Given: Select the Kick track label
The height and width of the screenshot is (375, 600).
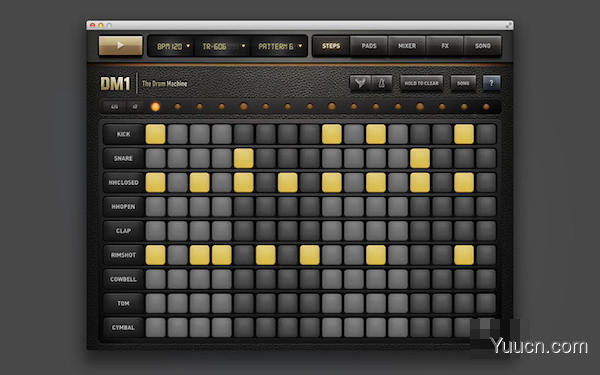Looking at the screenshot, I should 123,134.
